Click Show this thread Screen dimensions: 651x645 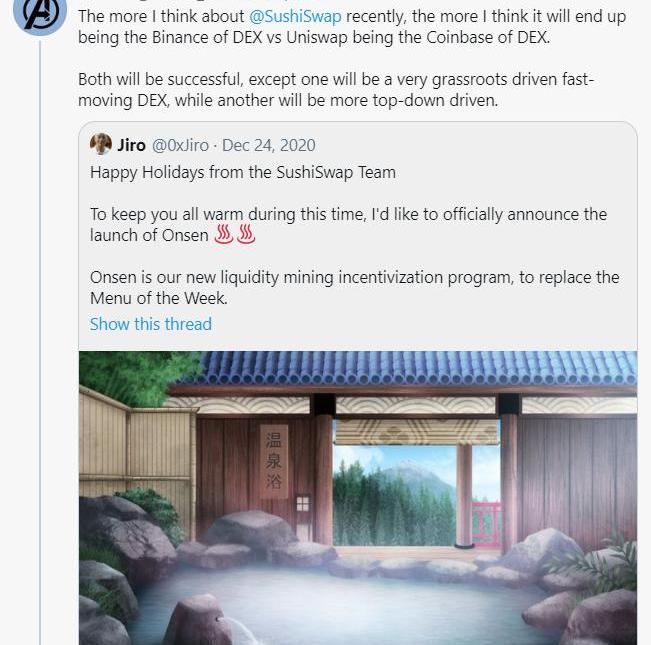pos(151,324)
